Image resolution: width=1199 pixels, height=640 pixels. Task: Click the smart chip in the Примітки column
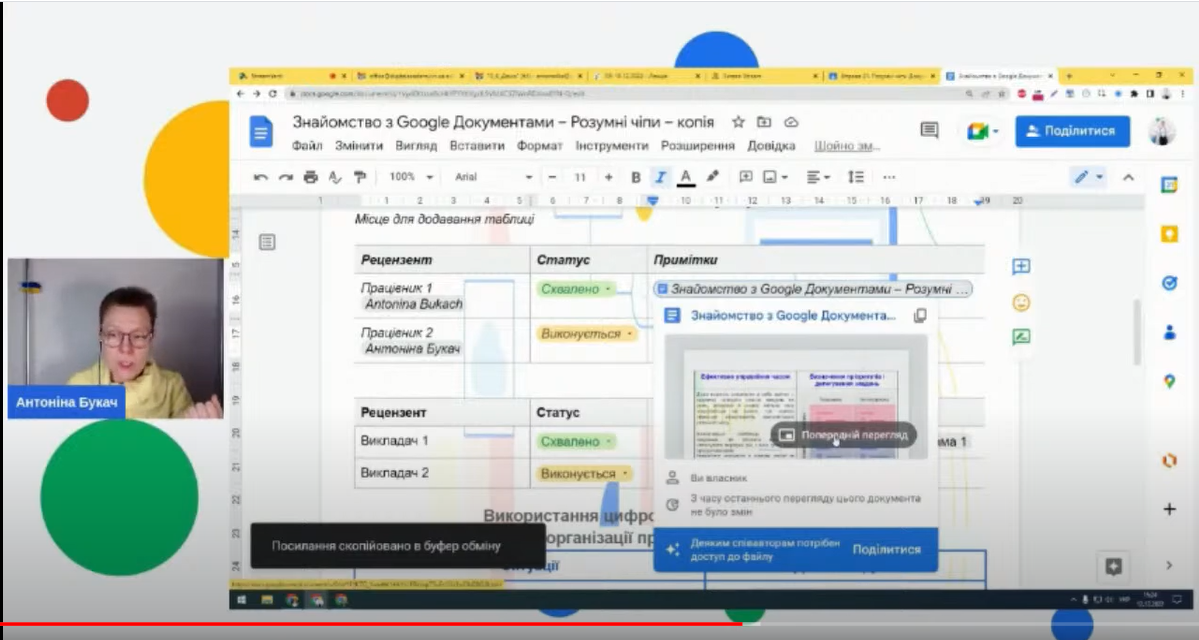pos(813,289)
